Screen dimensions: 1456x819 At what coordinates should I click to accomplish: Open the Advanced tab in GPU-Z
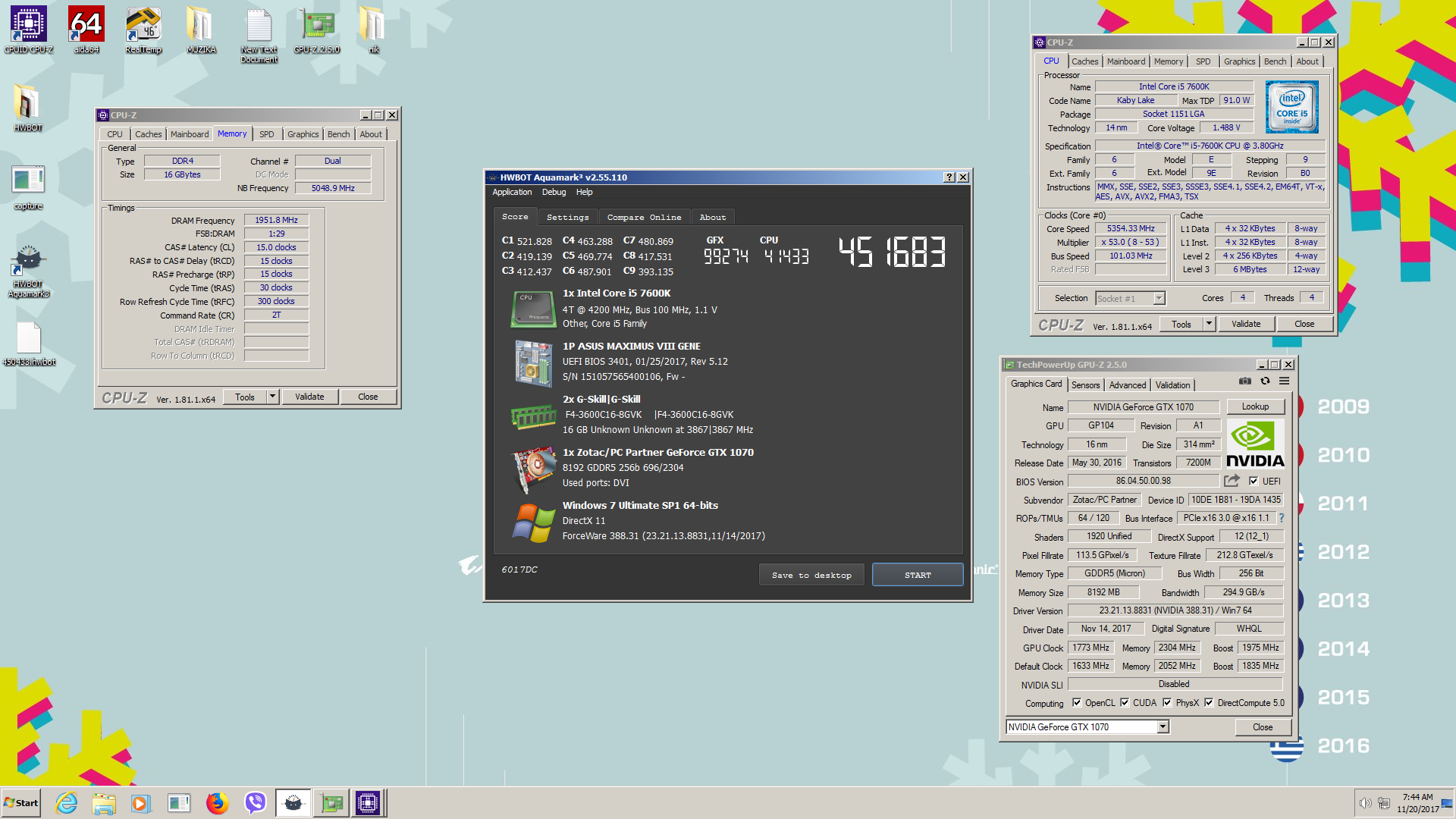pos(1128,385)
